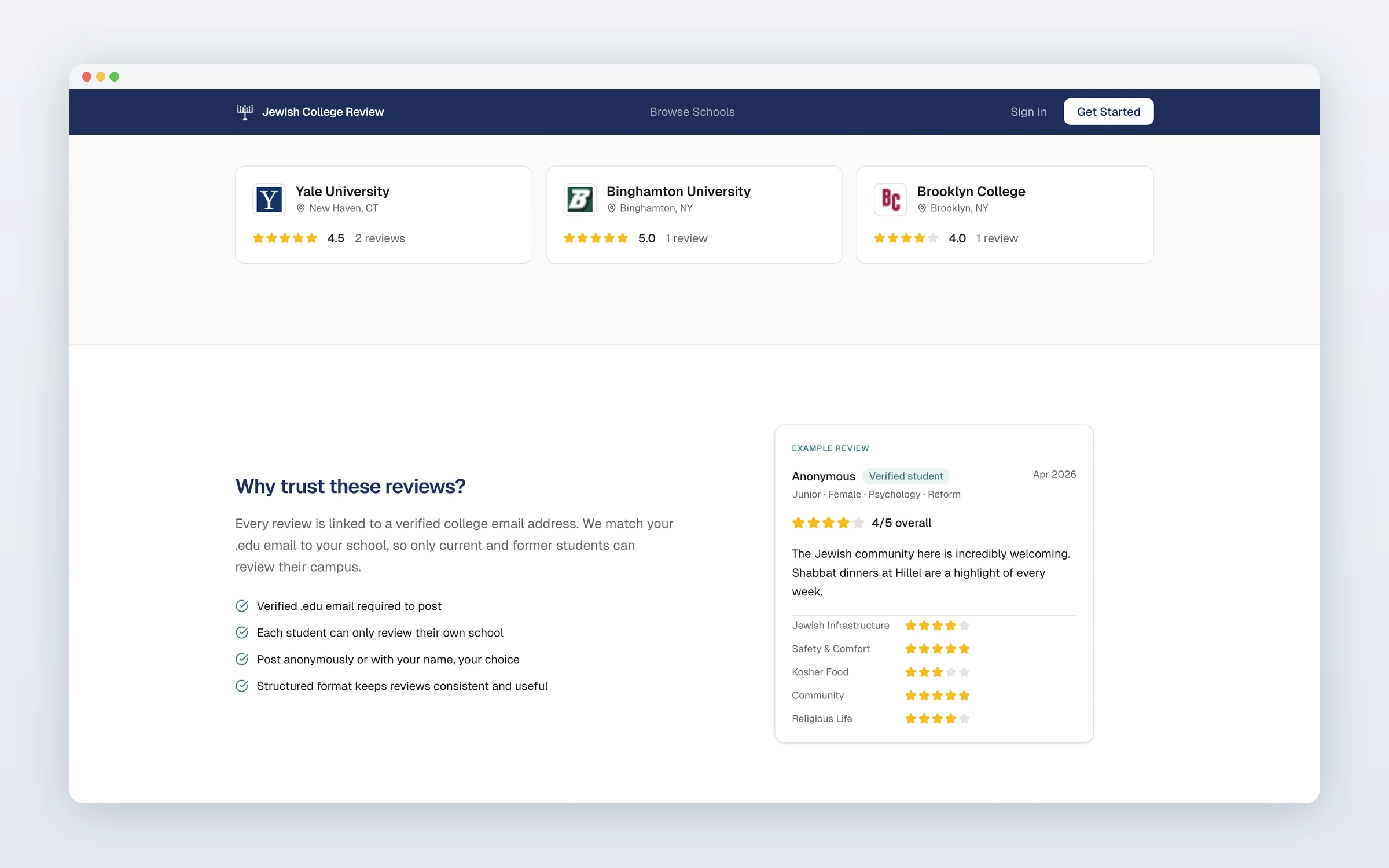Open the Brooklyn College title
1389x868 pixels.
(x=971, y=192)
